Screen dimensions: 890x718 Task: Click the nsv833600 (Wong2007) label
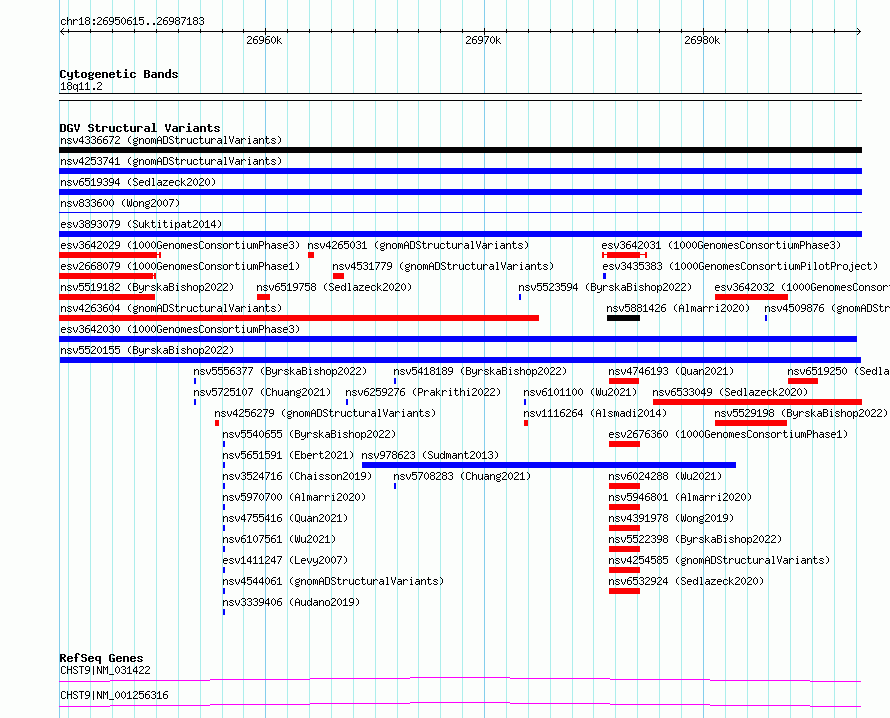pyautogui.click(x=120, y=203)
